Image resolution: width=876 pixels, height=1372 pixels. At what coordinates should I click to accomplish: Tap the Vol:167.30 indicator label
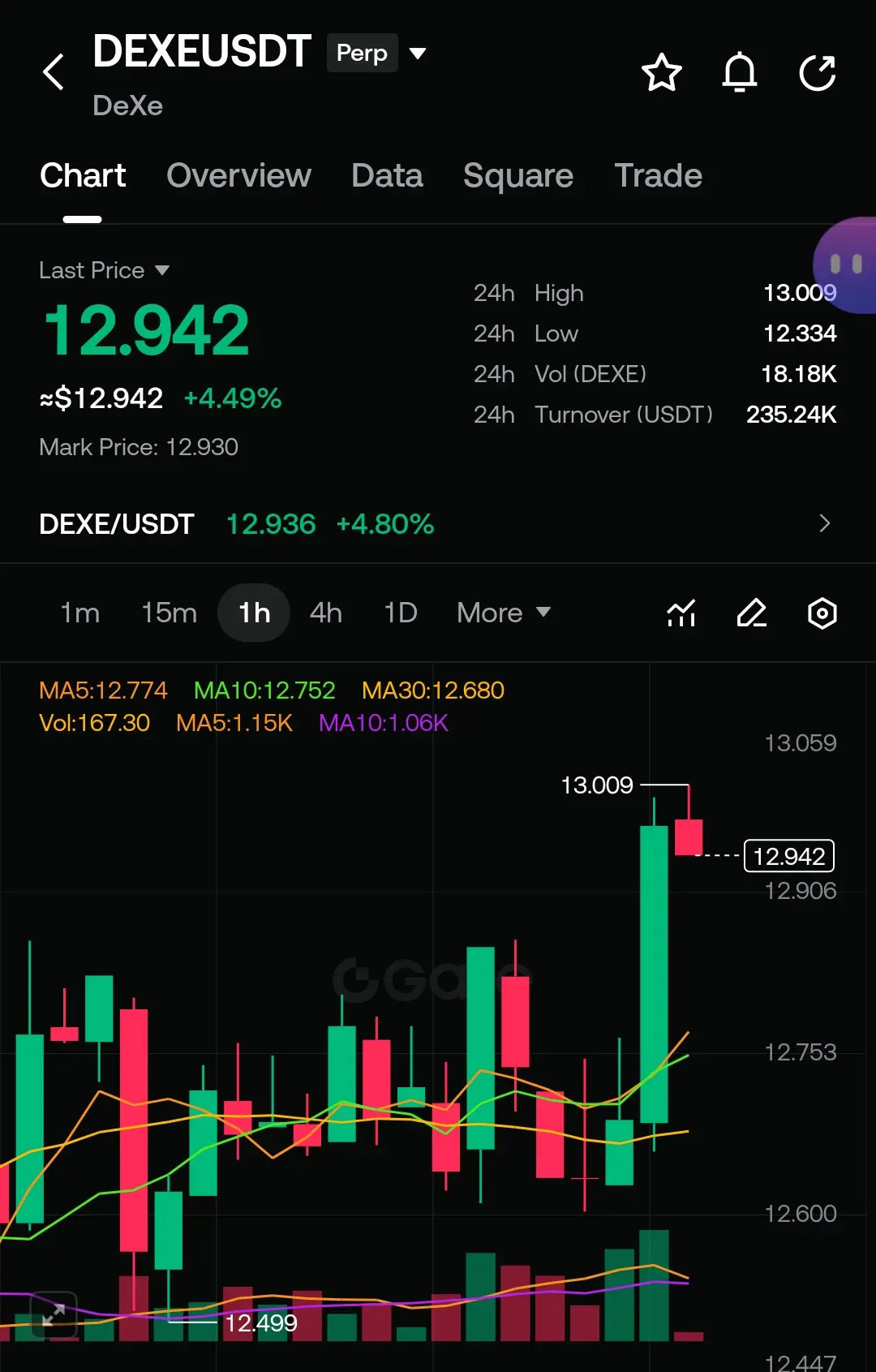94,722
